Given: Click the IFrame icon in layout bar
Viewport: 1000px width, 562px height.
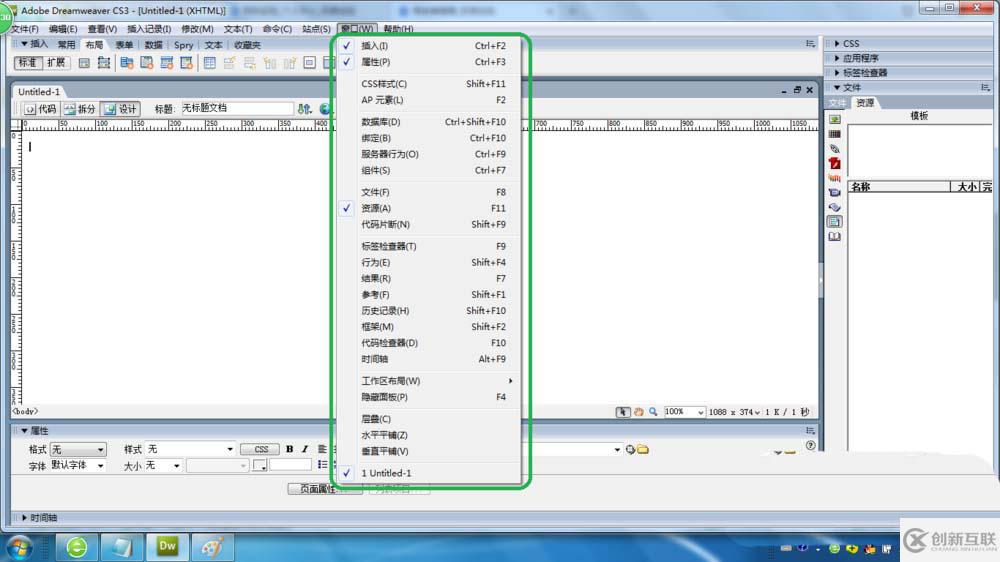Looking at the screenshot, I should (x=309, y=63).
